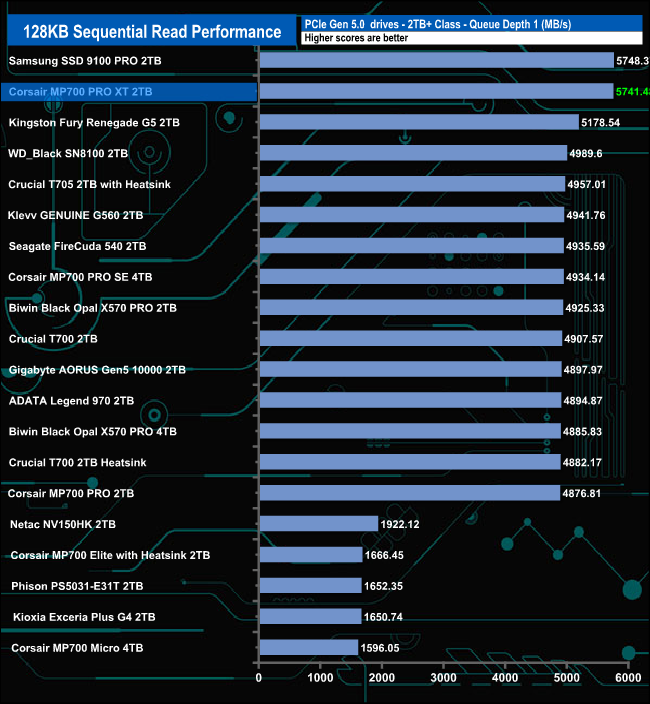
Task: Select the value 4885.83
Action: pyautogui.click(x=582, y=432)
